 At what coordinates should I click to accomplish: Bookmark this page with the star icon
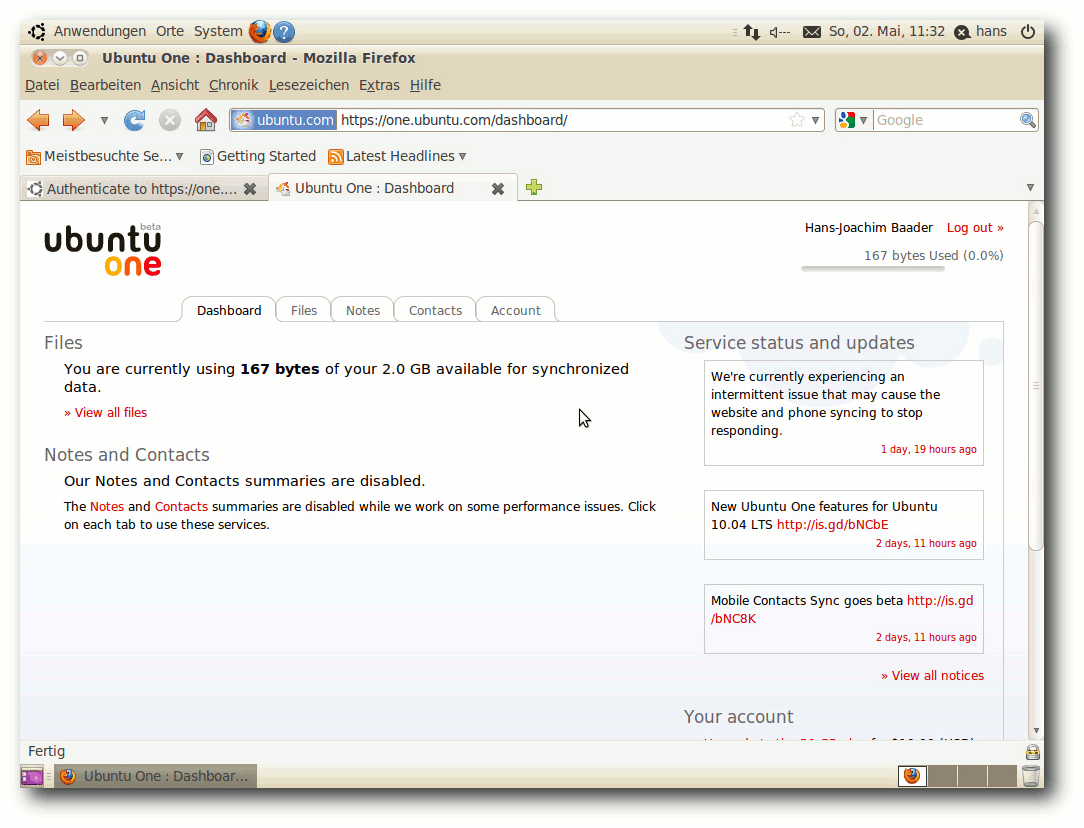tap(796, 120)
